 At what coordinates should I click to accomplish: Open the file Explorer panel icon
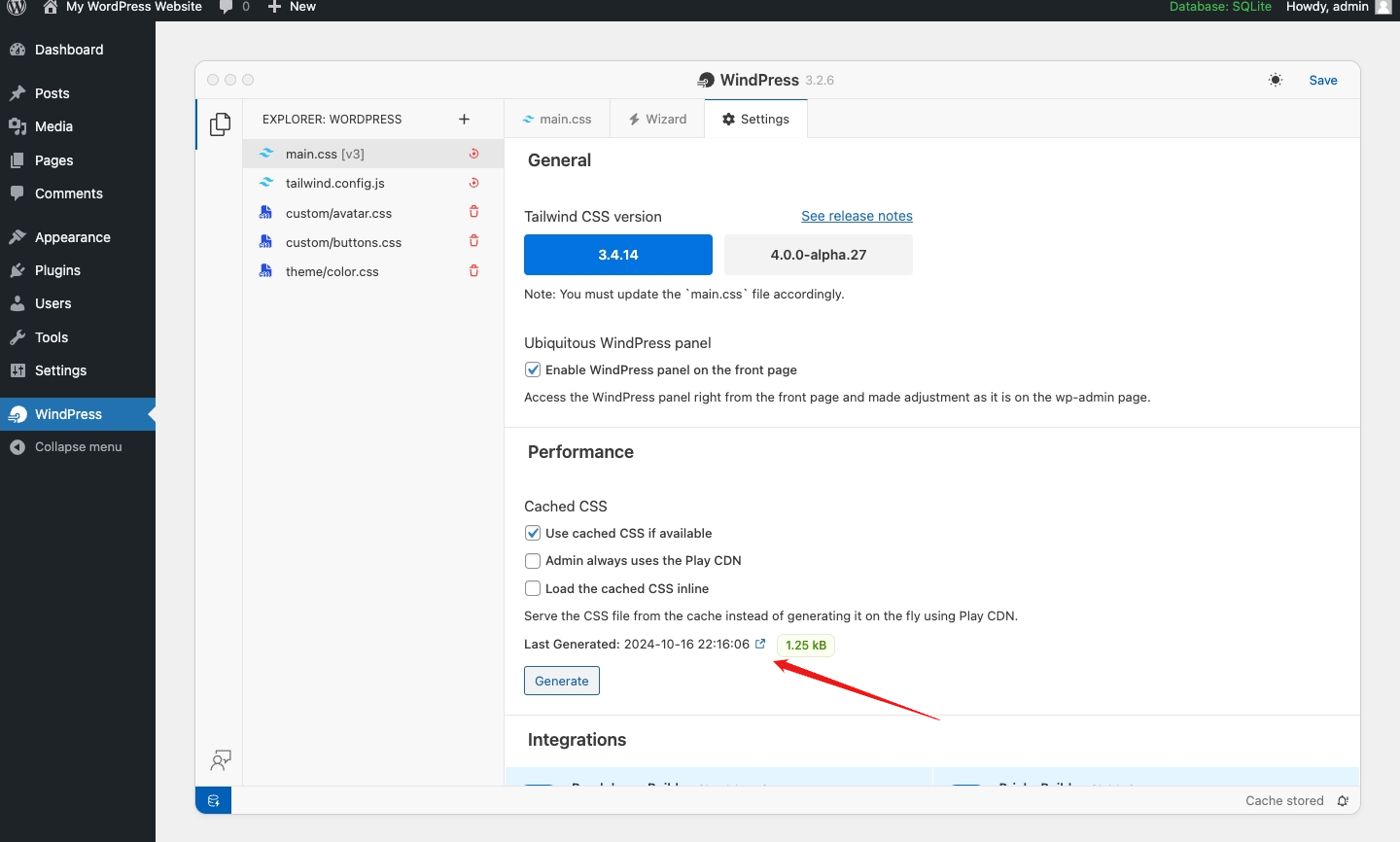(220, 124)
